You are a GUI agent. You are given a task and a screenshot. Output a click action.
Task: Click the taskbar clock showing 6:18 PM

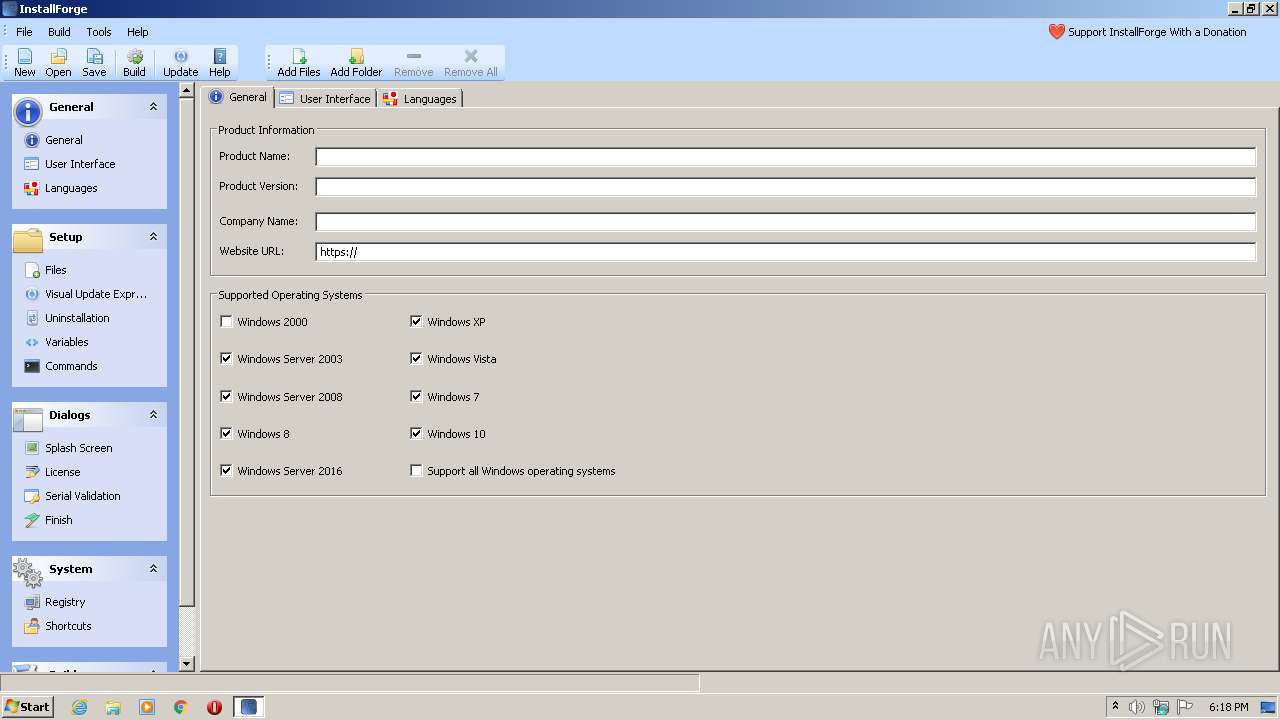(1228, 707)
